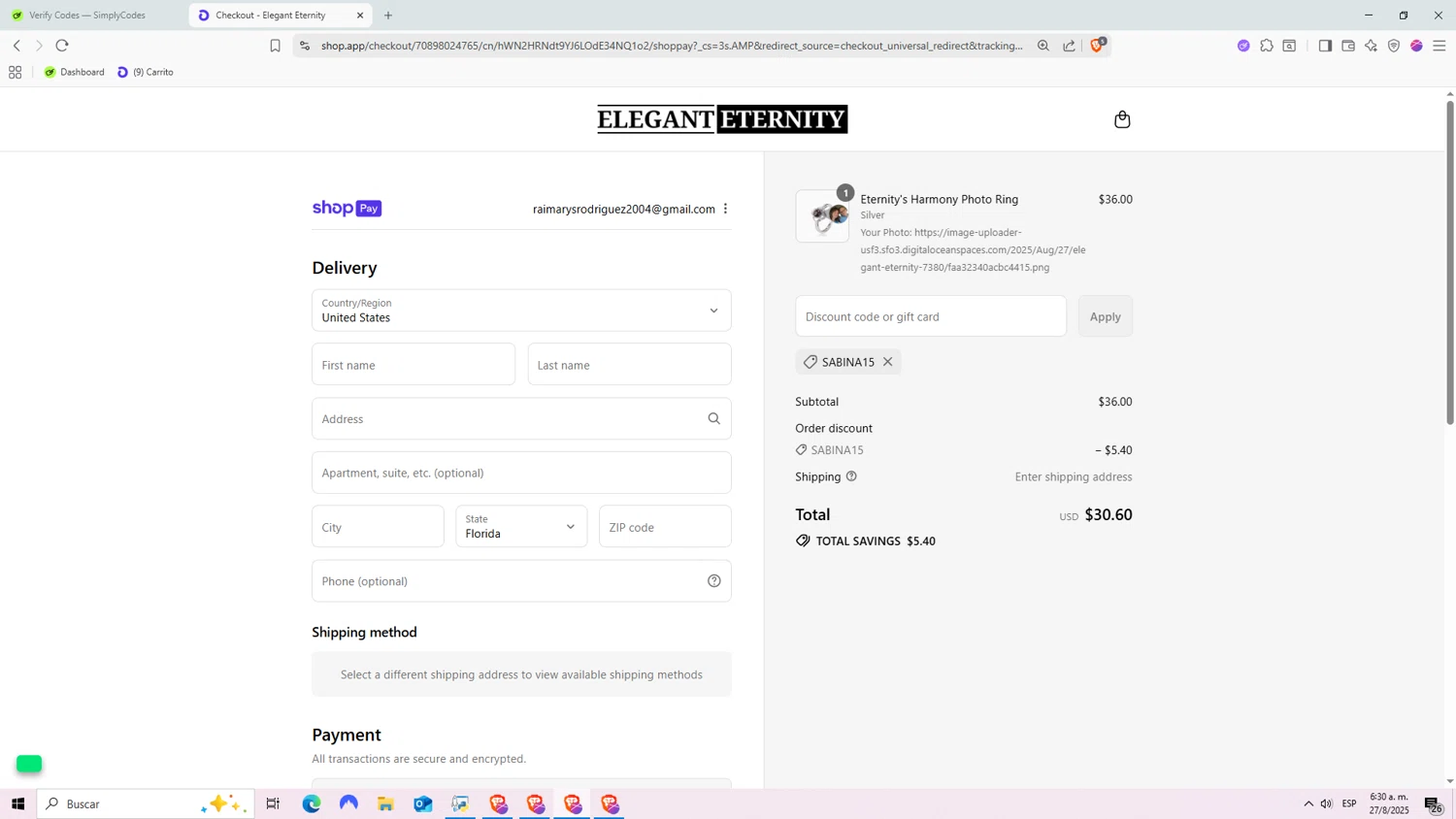Click the browser address bar URL
The width and height of the screenshot is (1456, 819).
tap(672, 46)
